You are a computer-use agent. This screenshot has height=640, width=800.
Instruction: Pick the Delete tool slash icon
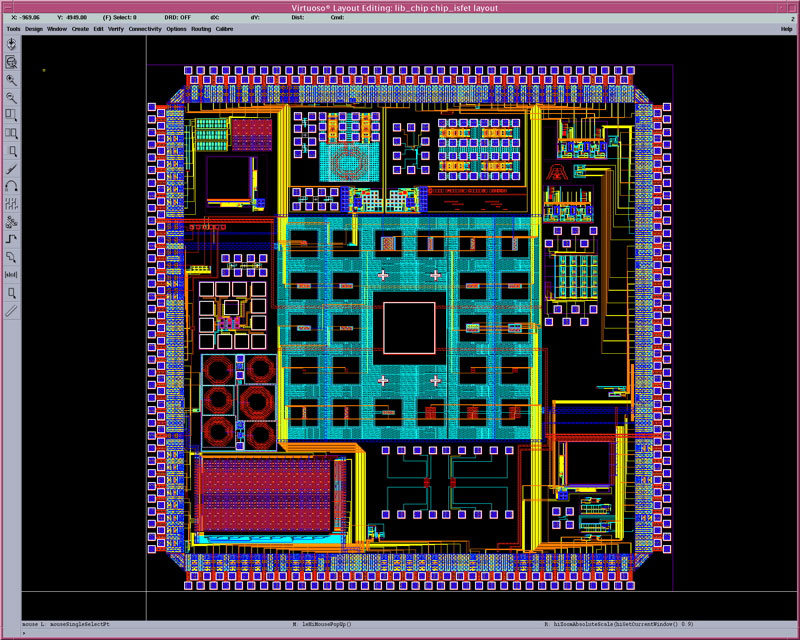11,168
